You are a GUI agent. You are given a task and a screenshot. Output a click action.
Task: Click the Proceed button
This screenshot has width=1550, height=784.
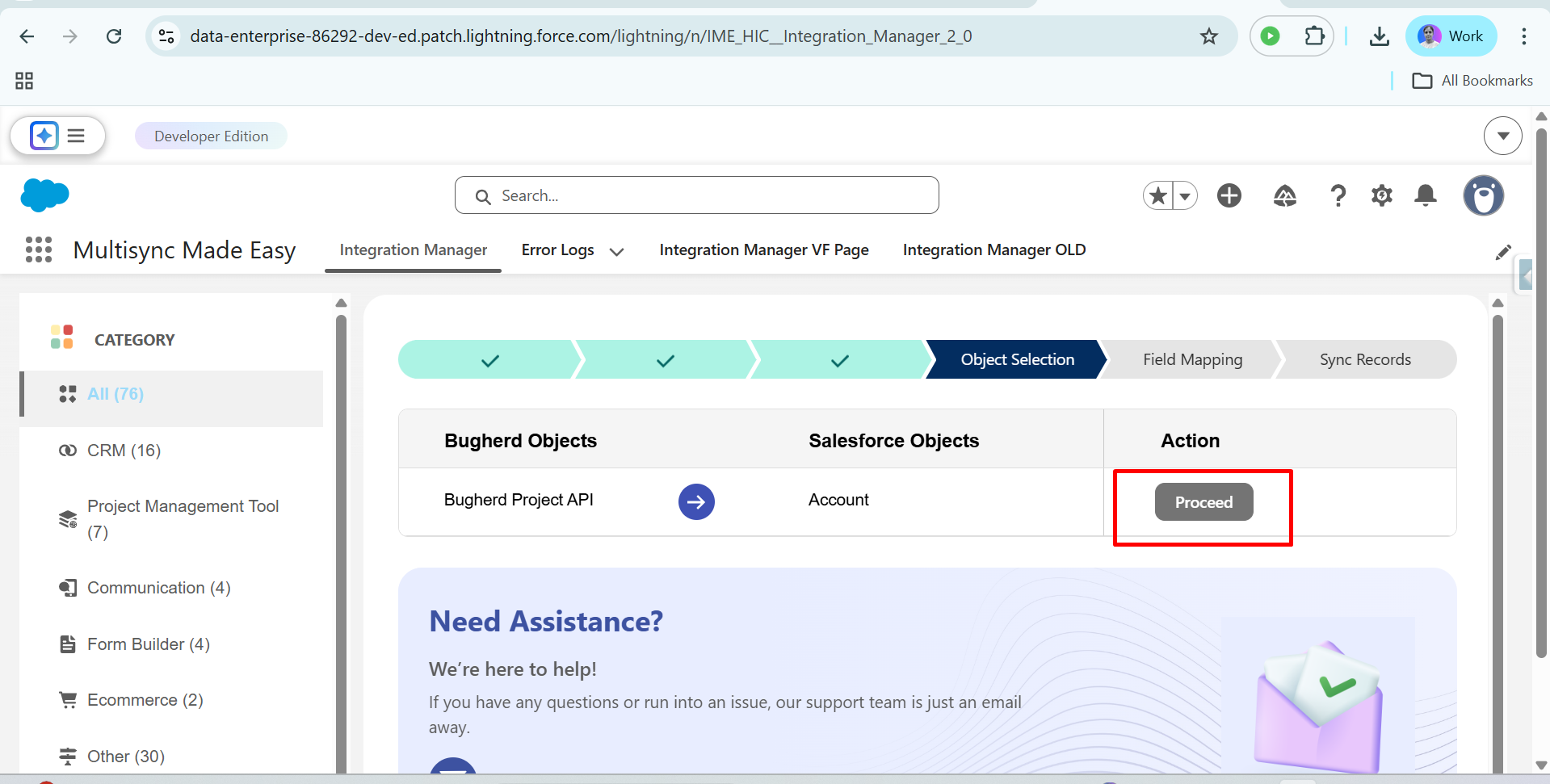1203,502
